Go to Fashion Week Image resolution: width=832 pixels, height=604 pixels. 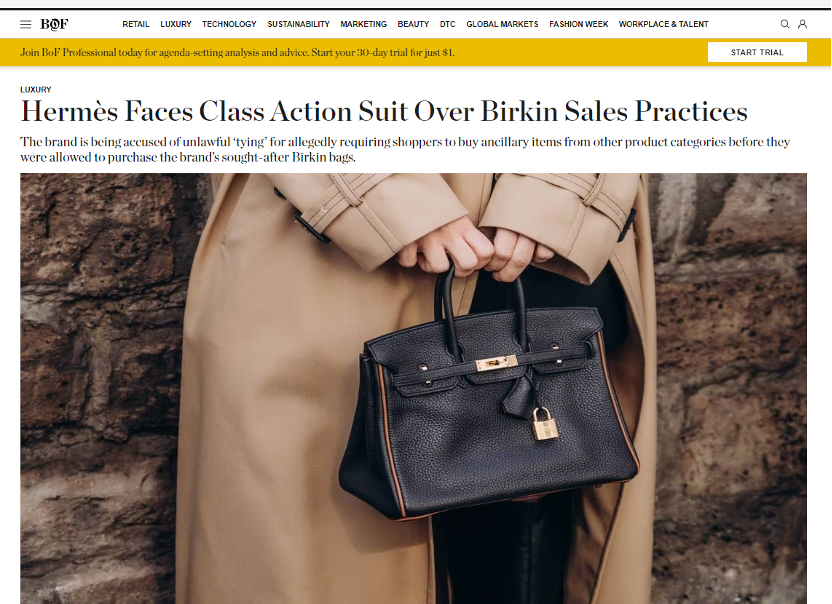[x=578, y=24]
